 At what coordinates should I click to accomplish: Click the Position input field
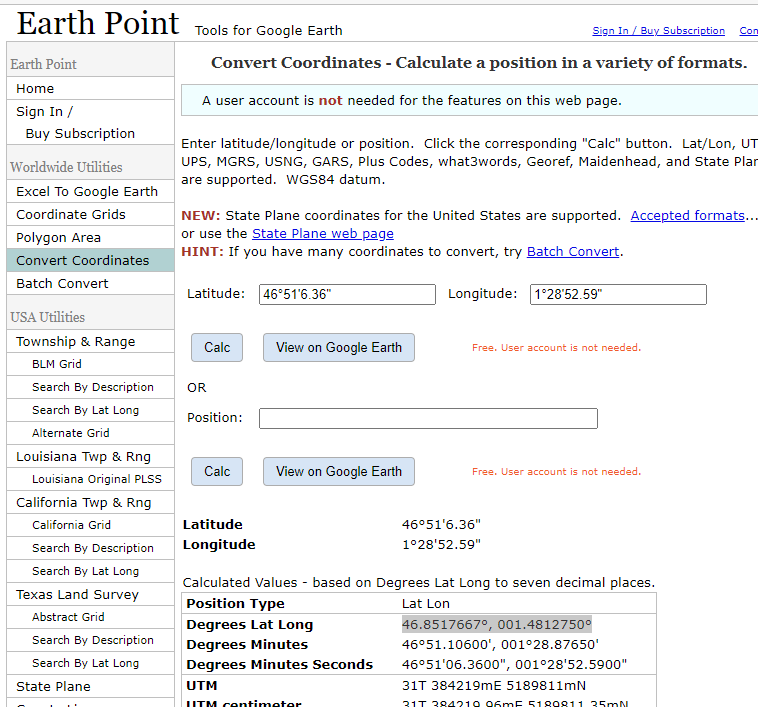428,418
